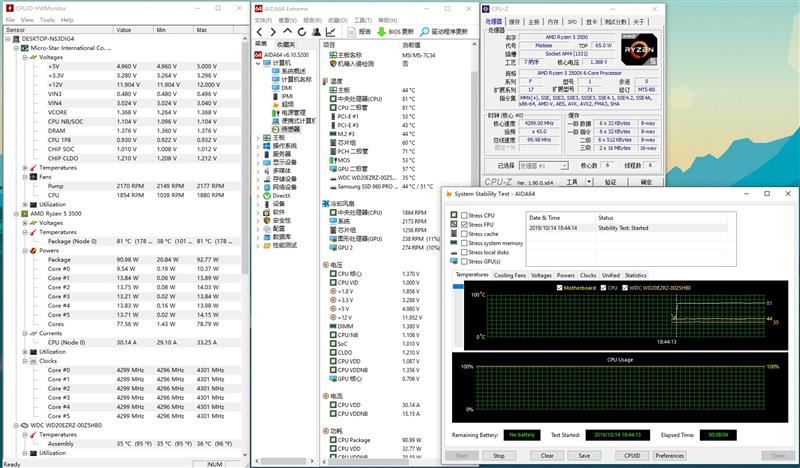Open AIDA64 line-graph toolbar icon
The height and width of the screenshot is (468, 800).
coord(331,32)
